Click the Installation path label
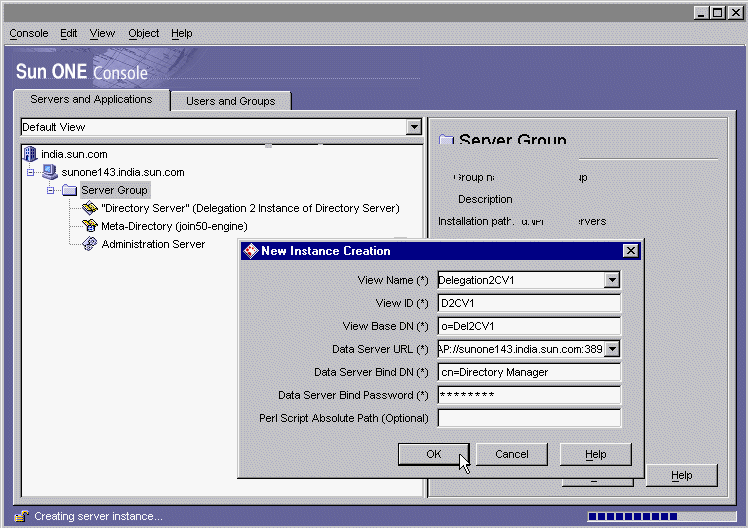This screenshot has height=528, width=748. pos(475,221)
